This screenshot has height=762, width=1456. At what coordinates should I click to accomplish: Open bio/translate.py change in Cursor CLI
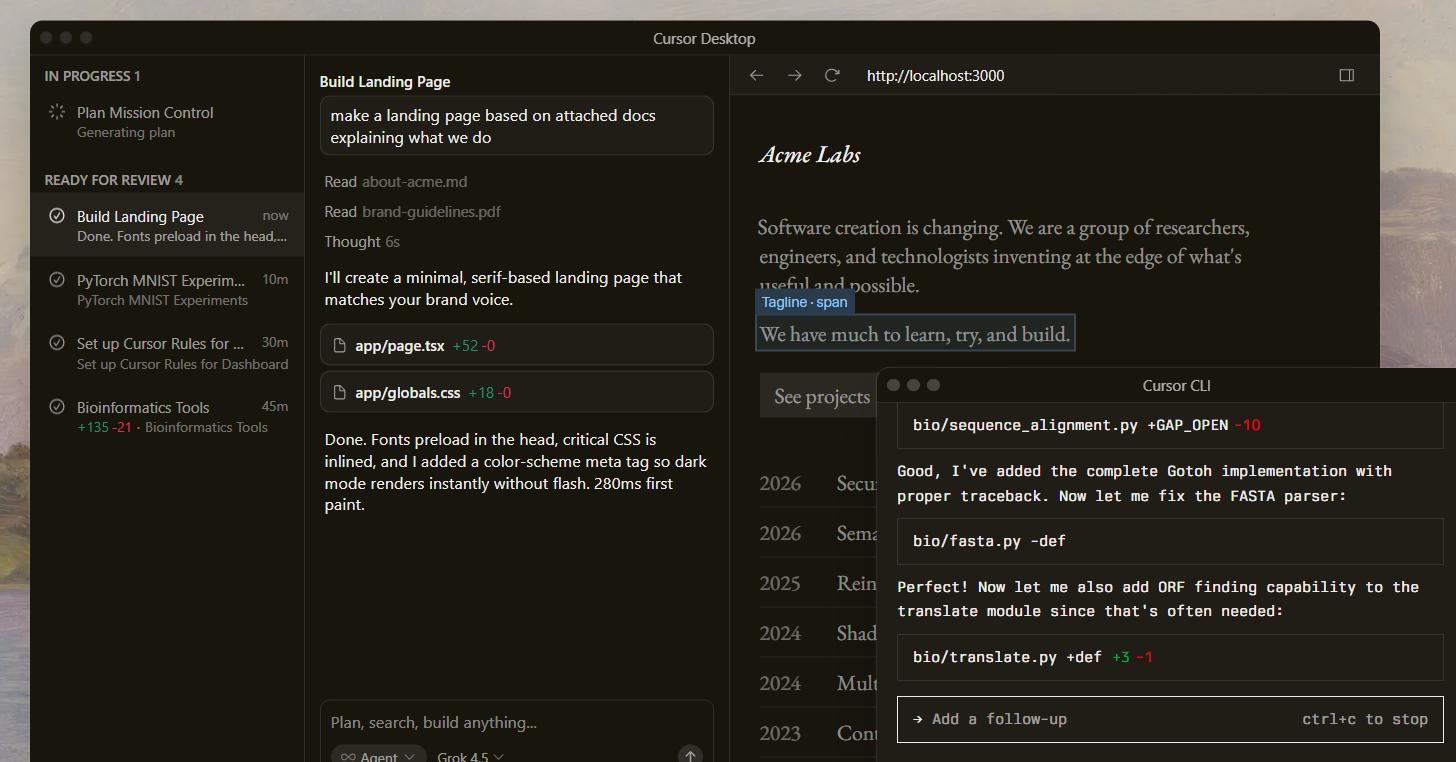pyautogui.click(x=1170, y=657)
